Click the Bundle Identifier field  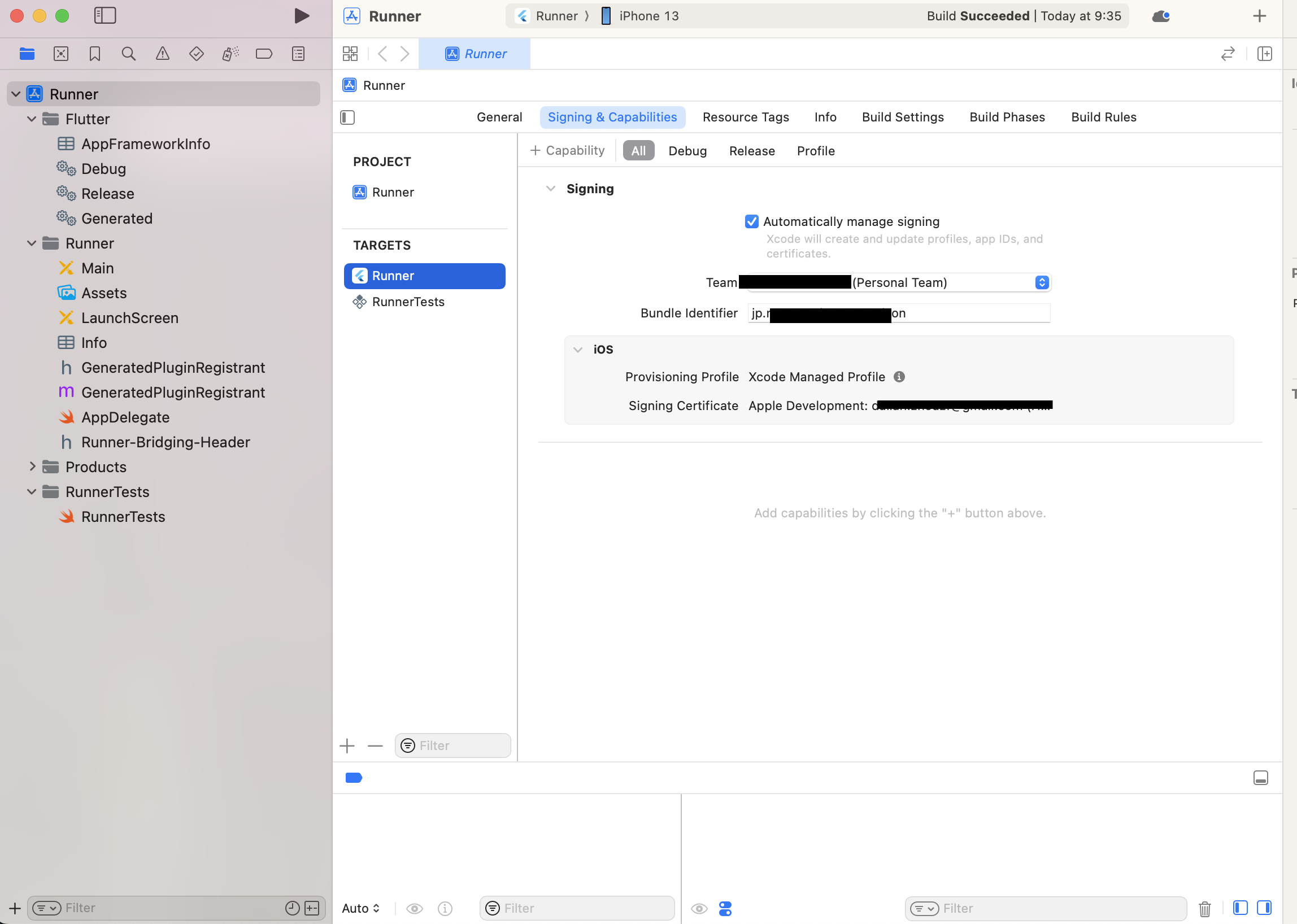[899, 313]
